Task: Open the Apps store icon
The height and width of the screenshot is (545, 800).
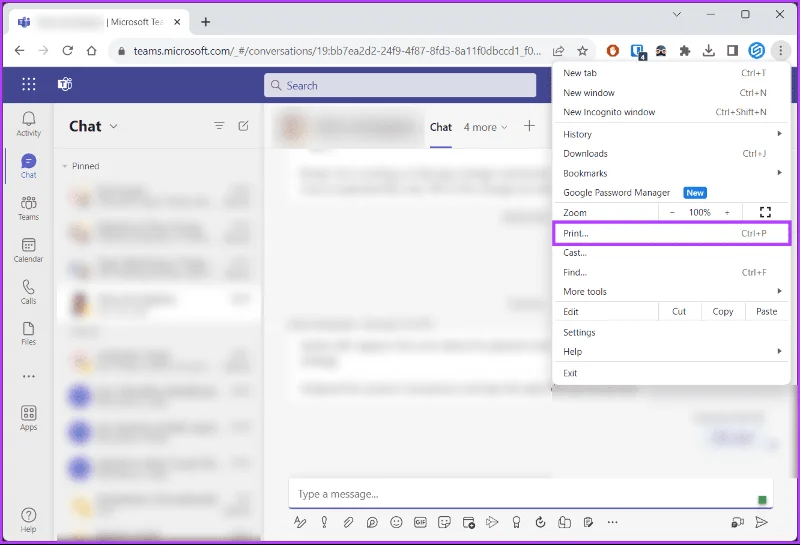Action: point(29,418)
